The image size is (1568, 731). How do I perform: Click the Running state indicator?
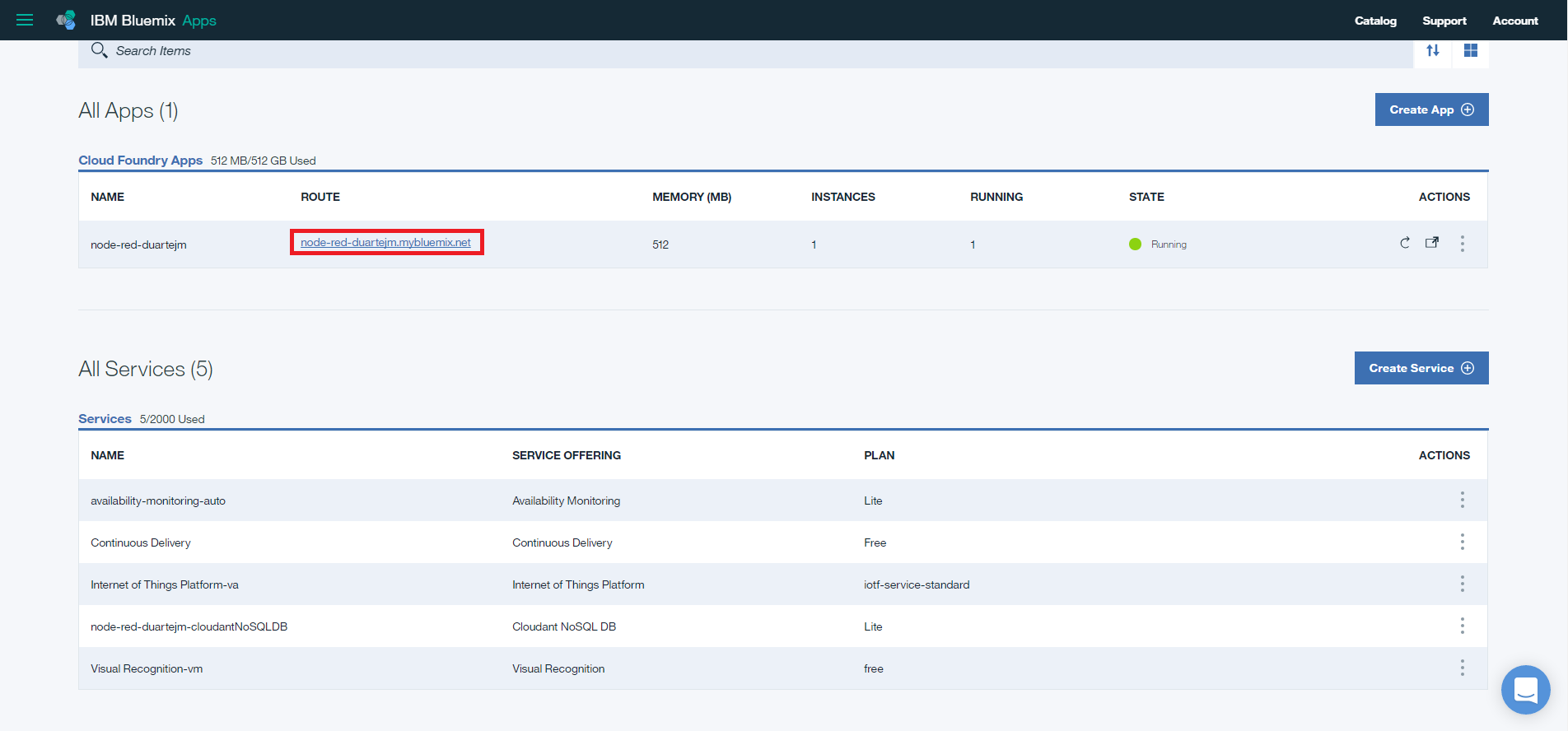point(1158,244)
